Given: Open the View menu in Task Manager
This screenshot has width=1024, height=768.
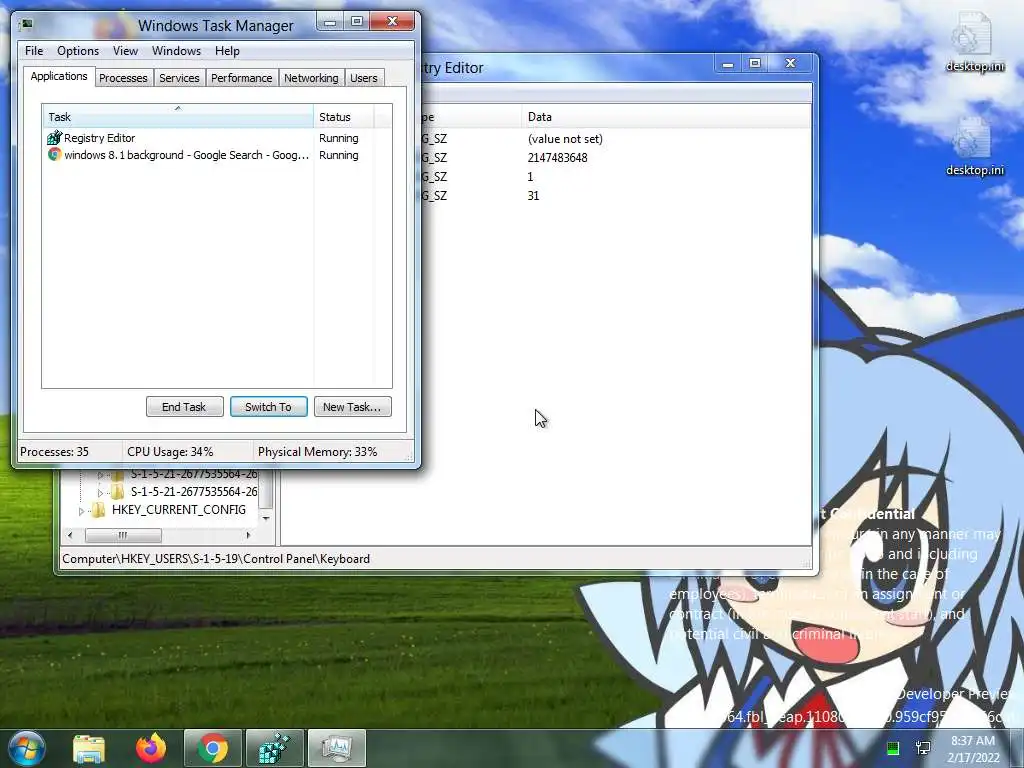Looking at the screenshot, I should click(x=125, y=51).
